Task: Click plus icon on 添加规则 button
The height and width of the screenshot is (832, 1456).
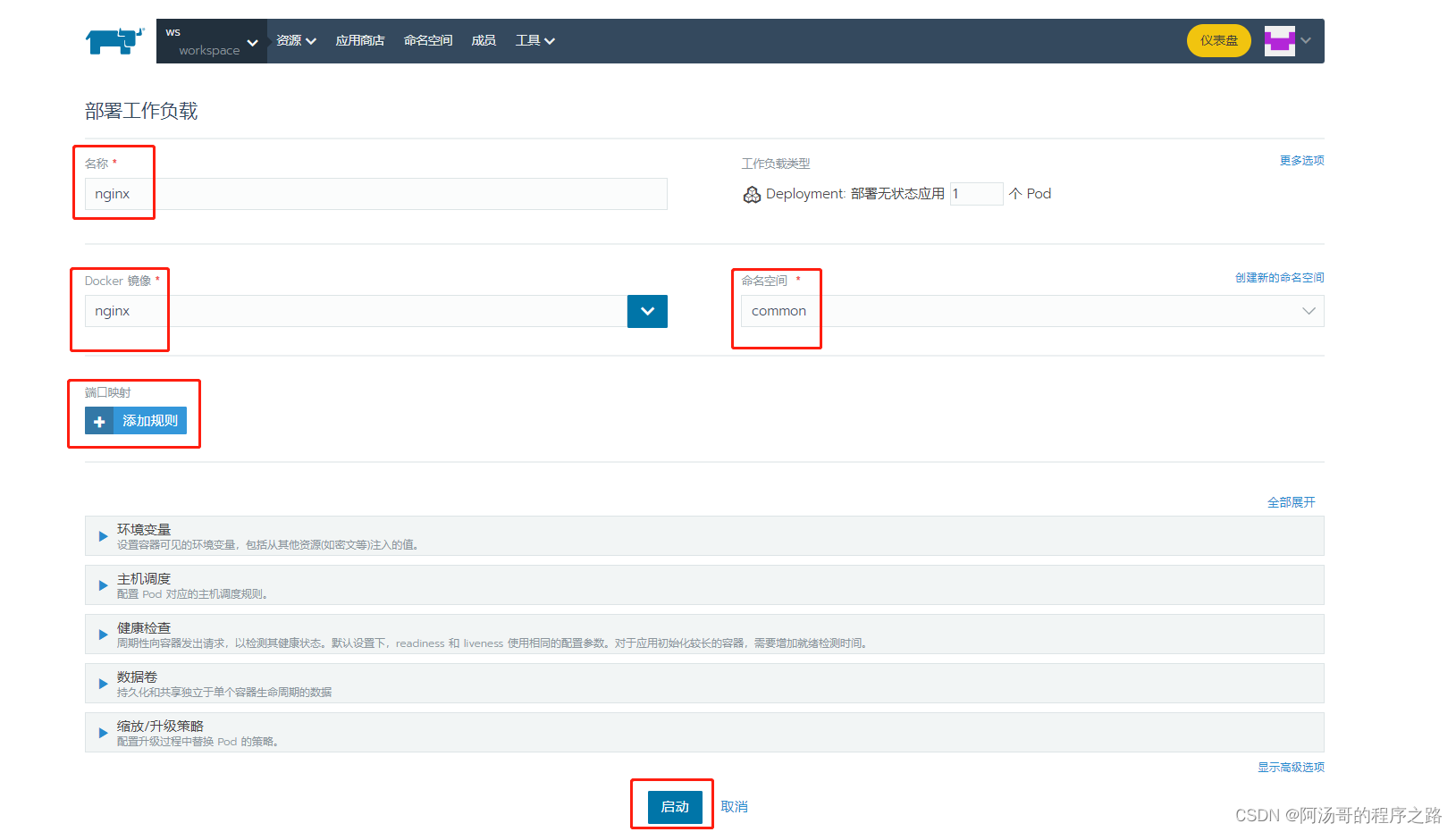Action: click(x=99, y=421)
